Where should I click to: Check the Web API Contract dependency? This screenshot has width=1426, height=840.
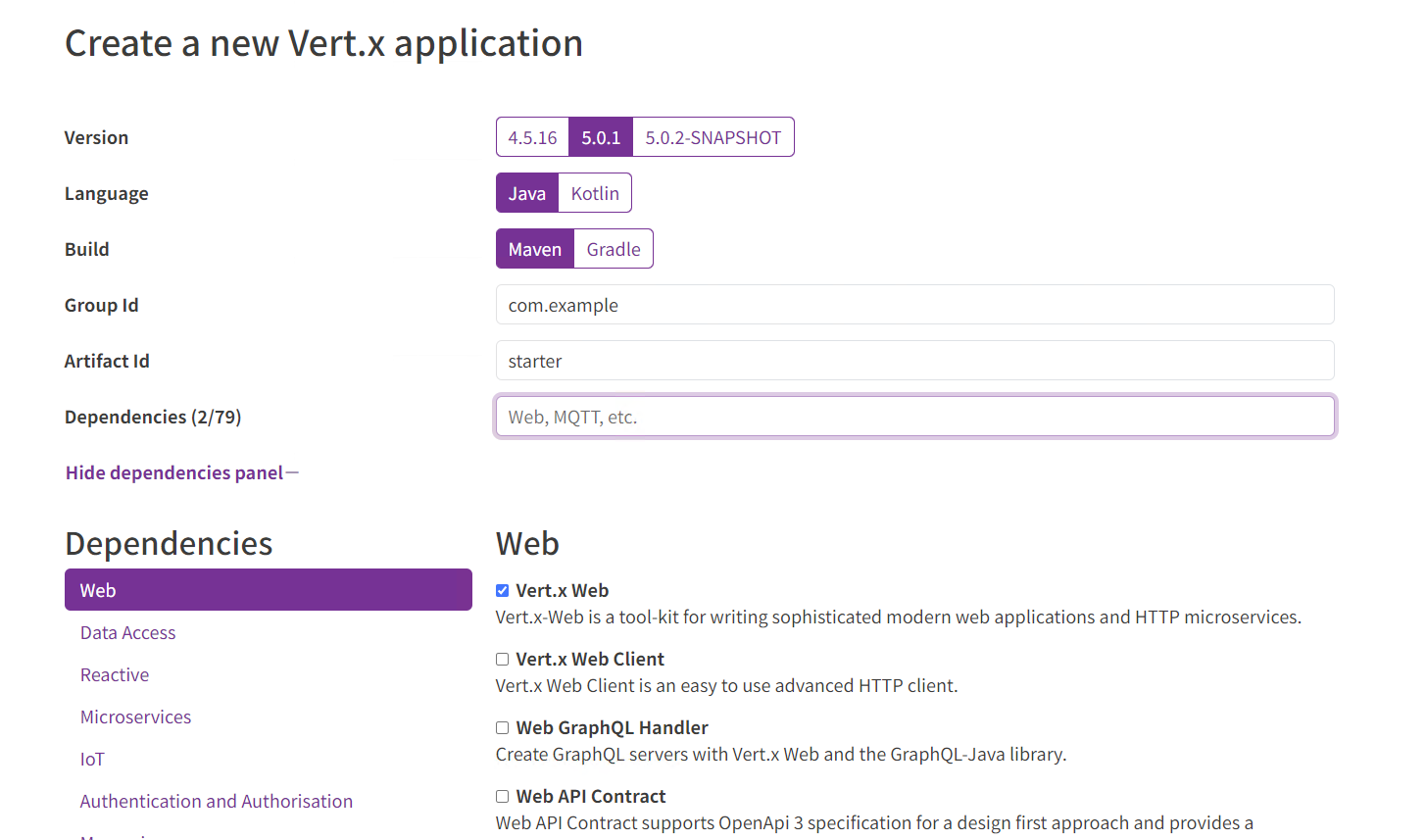pos(502,796)
